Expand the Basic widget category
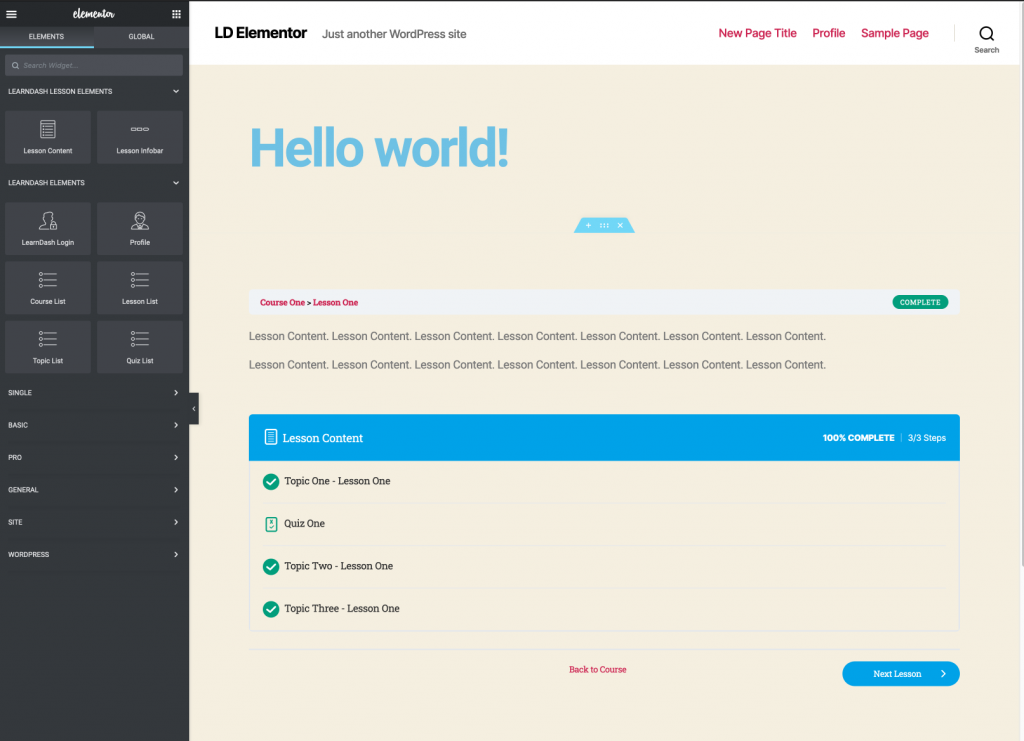The width and height of the screenshot is (1024, 741). coord(176,425)
